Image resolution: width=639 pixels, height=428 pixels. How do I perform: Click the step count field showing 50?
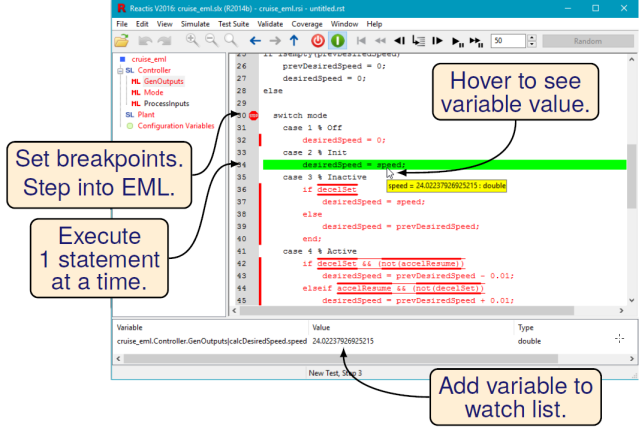(x=507, y=41)
